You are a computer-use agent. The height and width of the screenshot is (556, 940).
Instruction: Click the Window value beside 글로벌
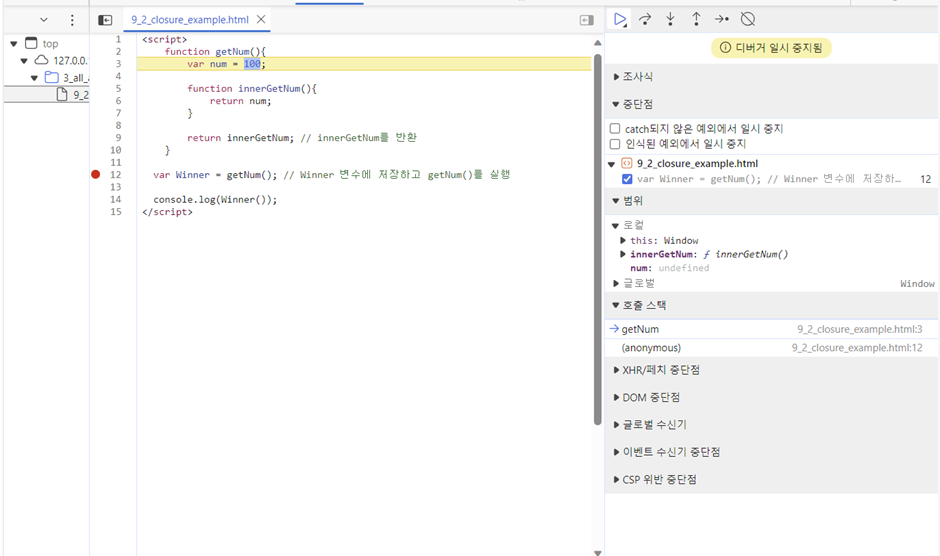[917, 284]
